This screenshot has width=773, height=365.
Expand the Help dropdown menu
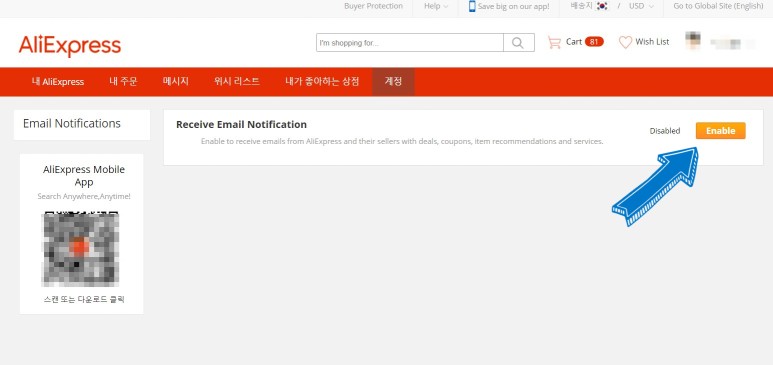tap(436, 6)
